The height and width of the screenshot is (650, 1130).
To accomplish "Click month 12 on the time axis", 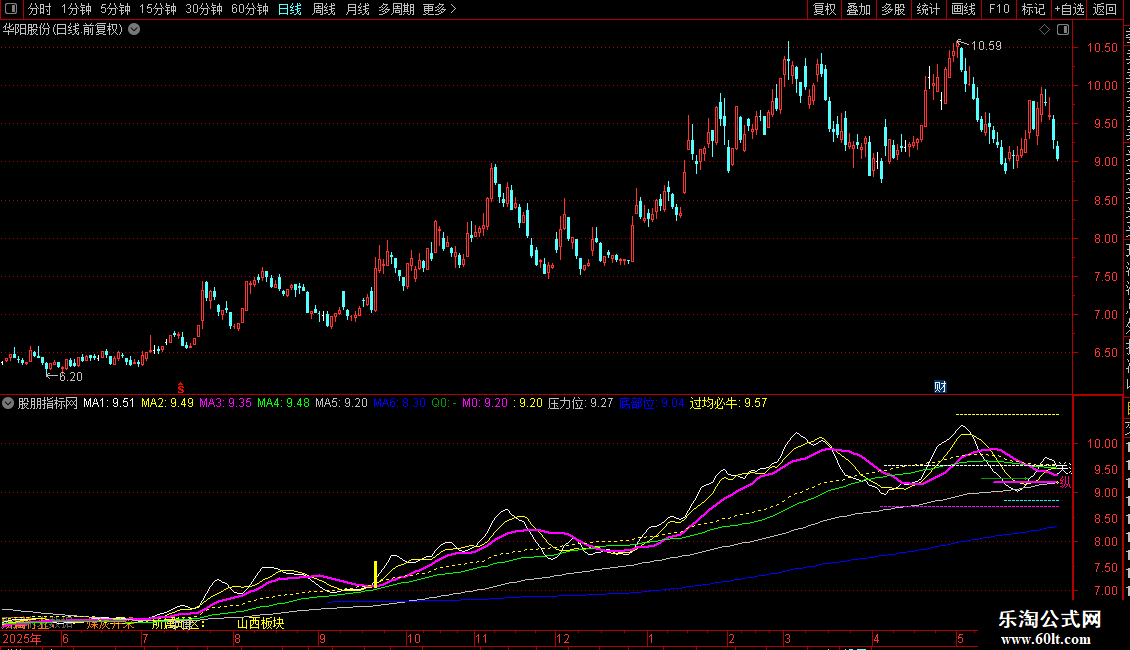I will pos(563,639).
